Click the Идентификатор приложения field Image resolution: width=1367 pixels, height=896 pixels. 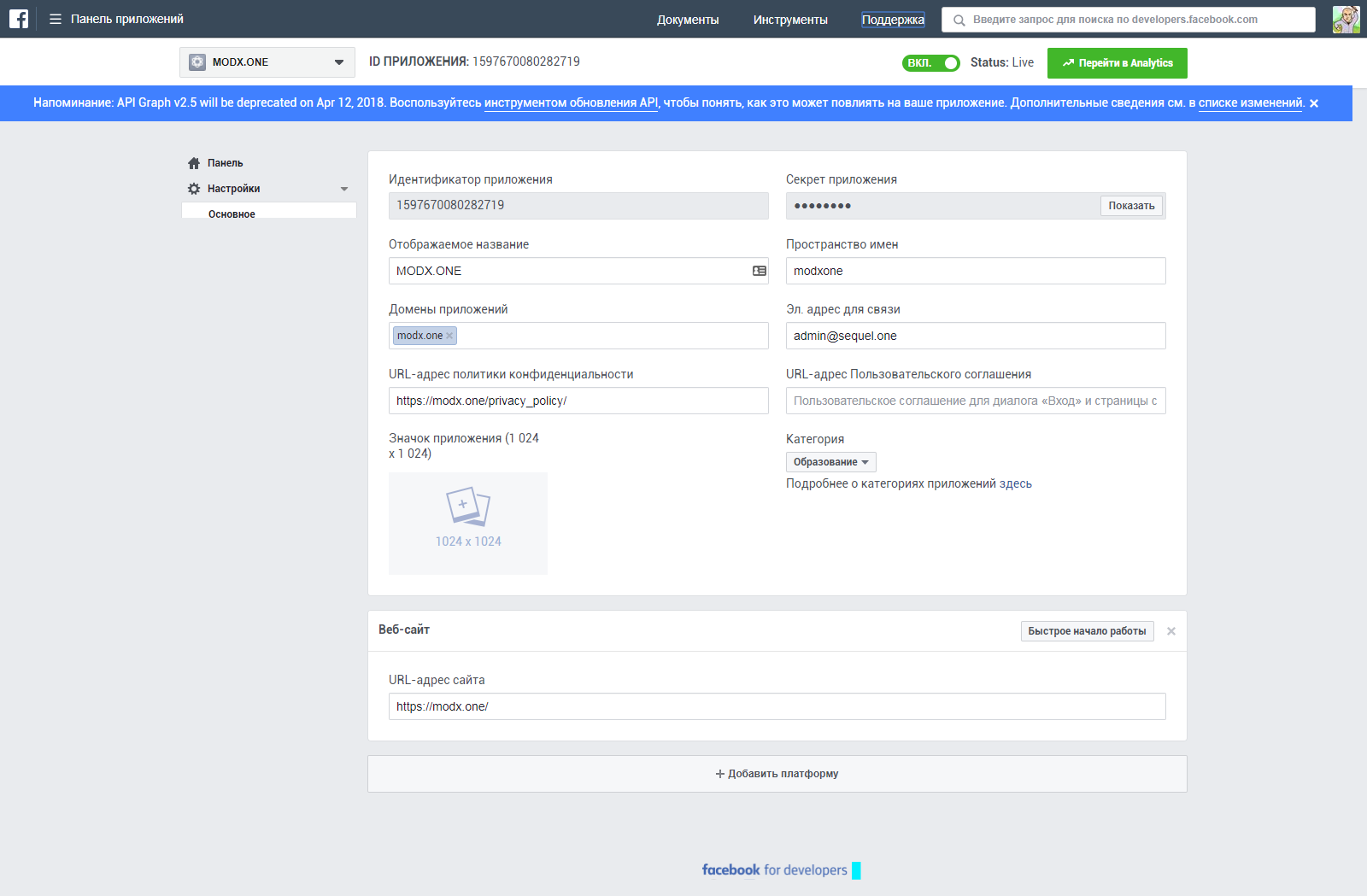point(578,206)
